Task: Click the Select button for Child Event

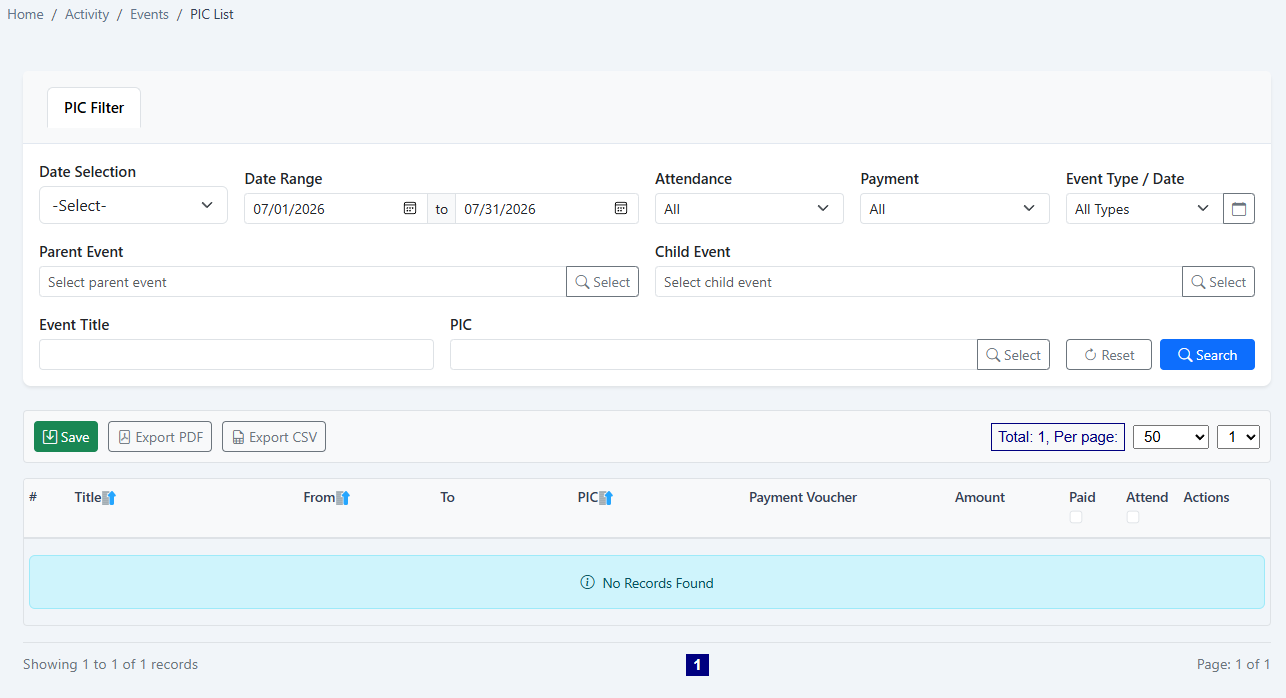Action: pos(1218,282)
